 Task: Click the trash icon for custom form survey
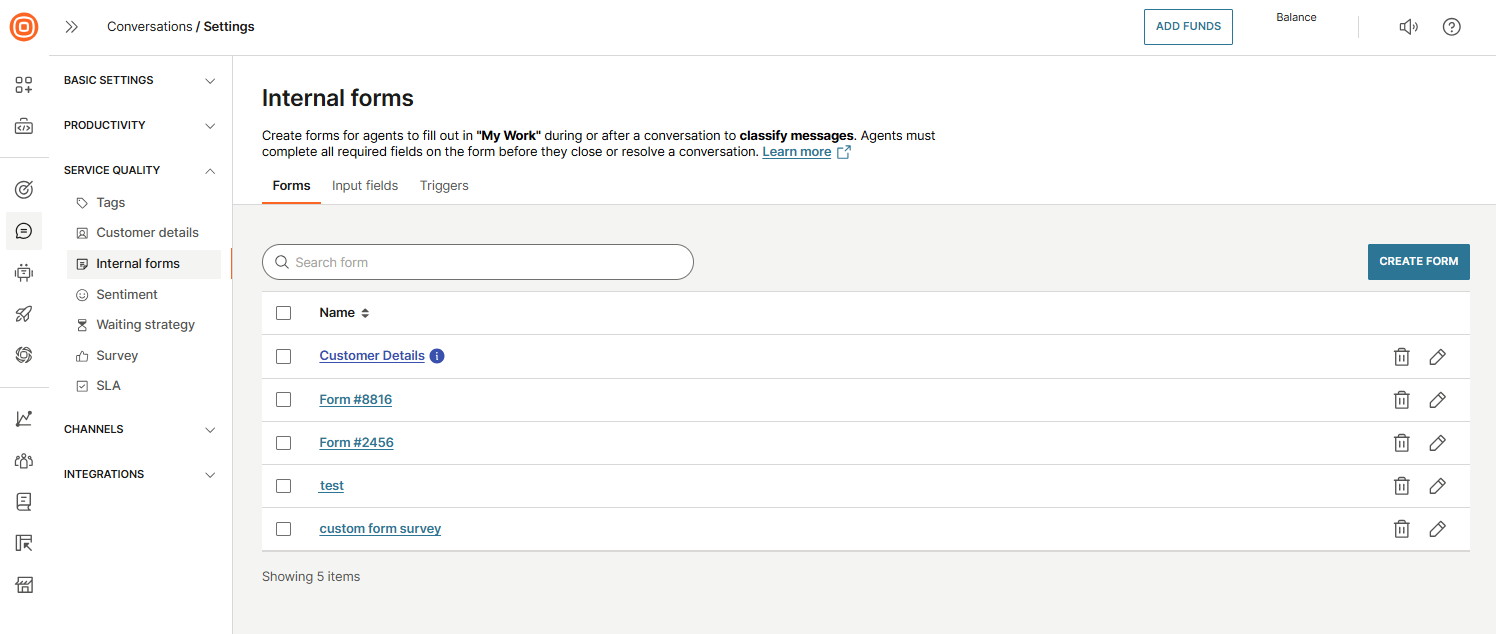point(1401,529)
